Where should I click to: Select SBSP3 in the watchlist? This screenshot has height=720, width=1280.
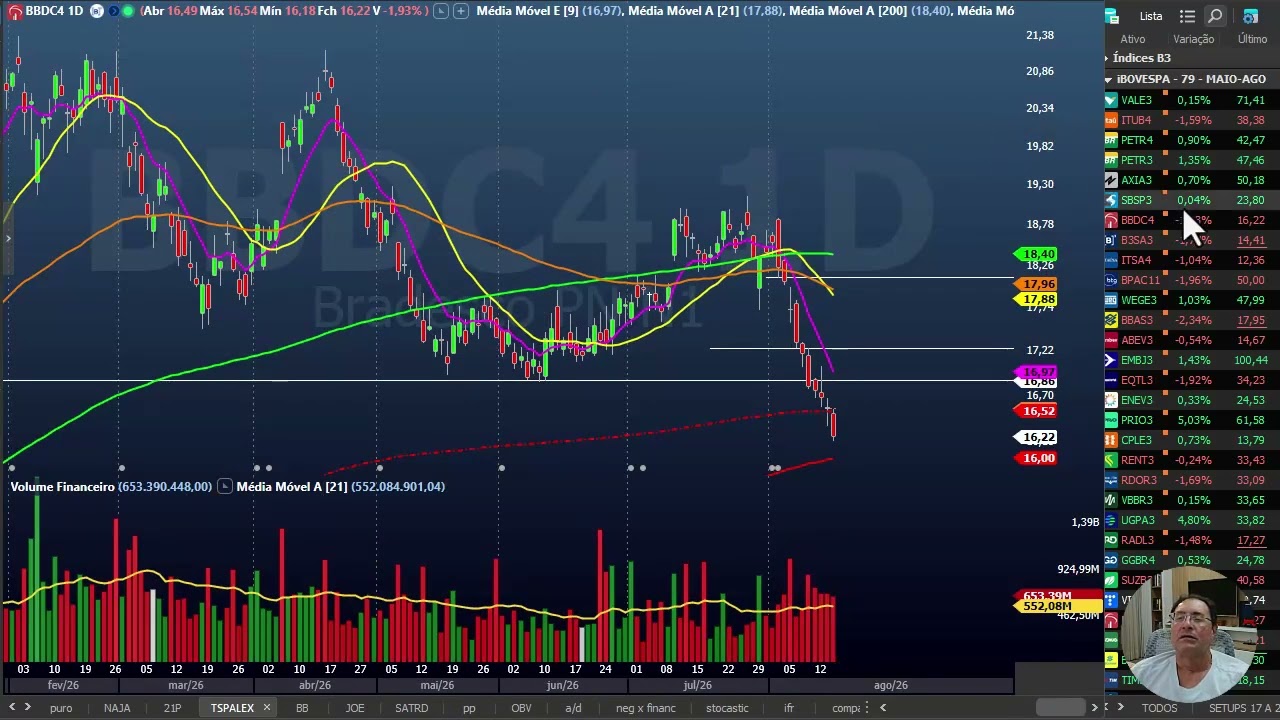tap(1192, 200)
